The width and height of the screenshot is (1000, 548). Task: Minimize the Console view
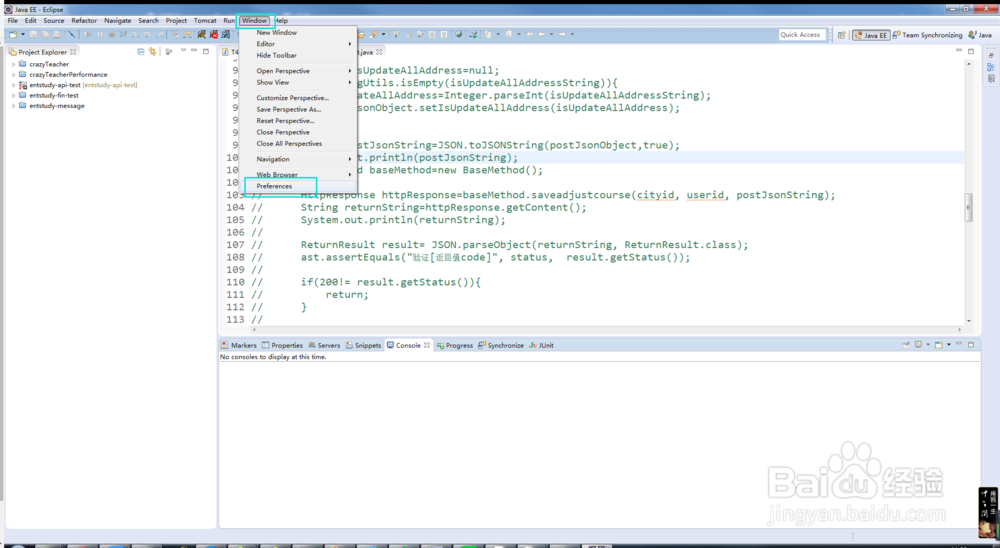tap(959, 343)
